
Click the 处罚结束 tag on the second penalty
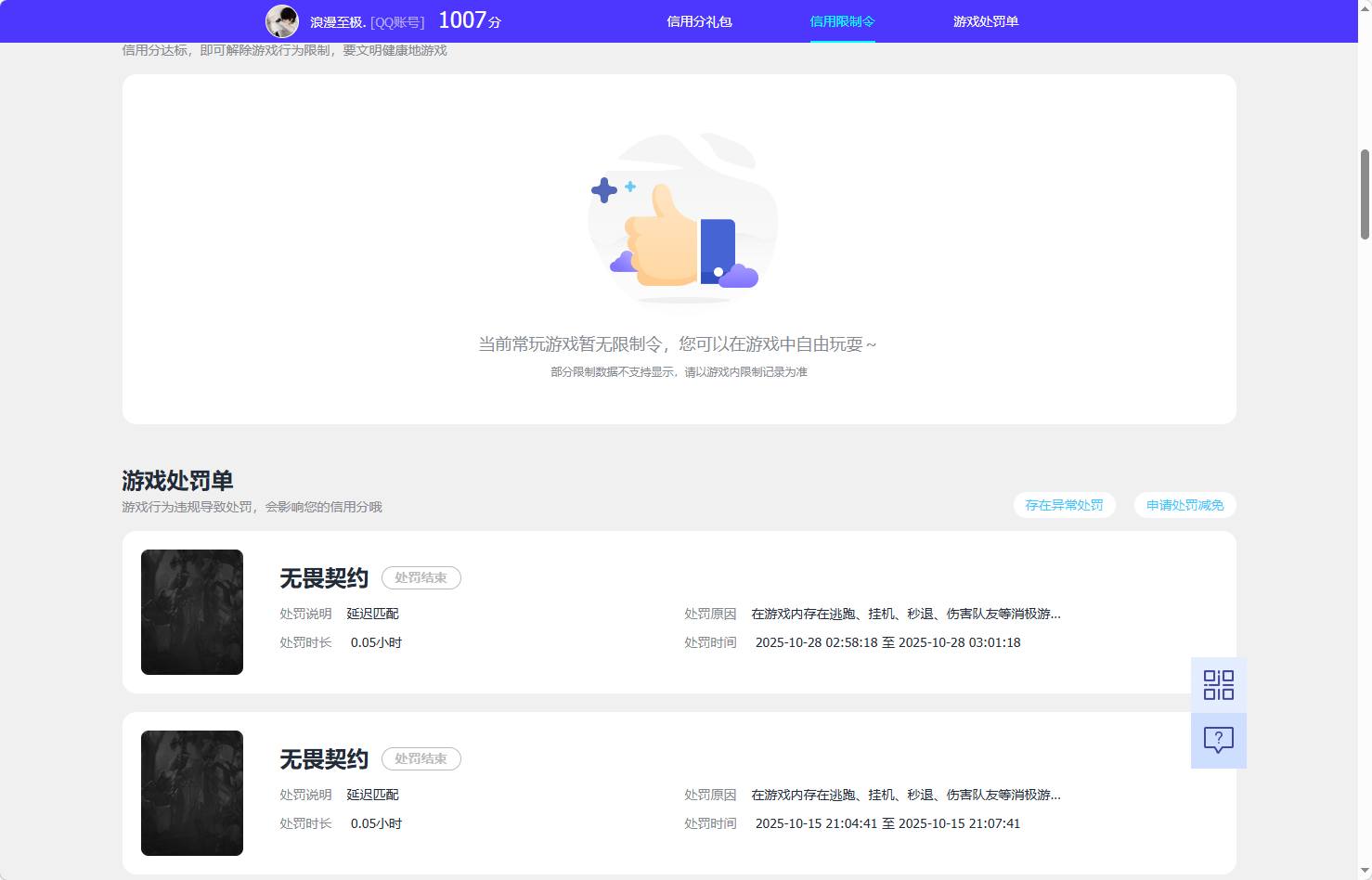click(421, 758)
